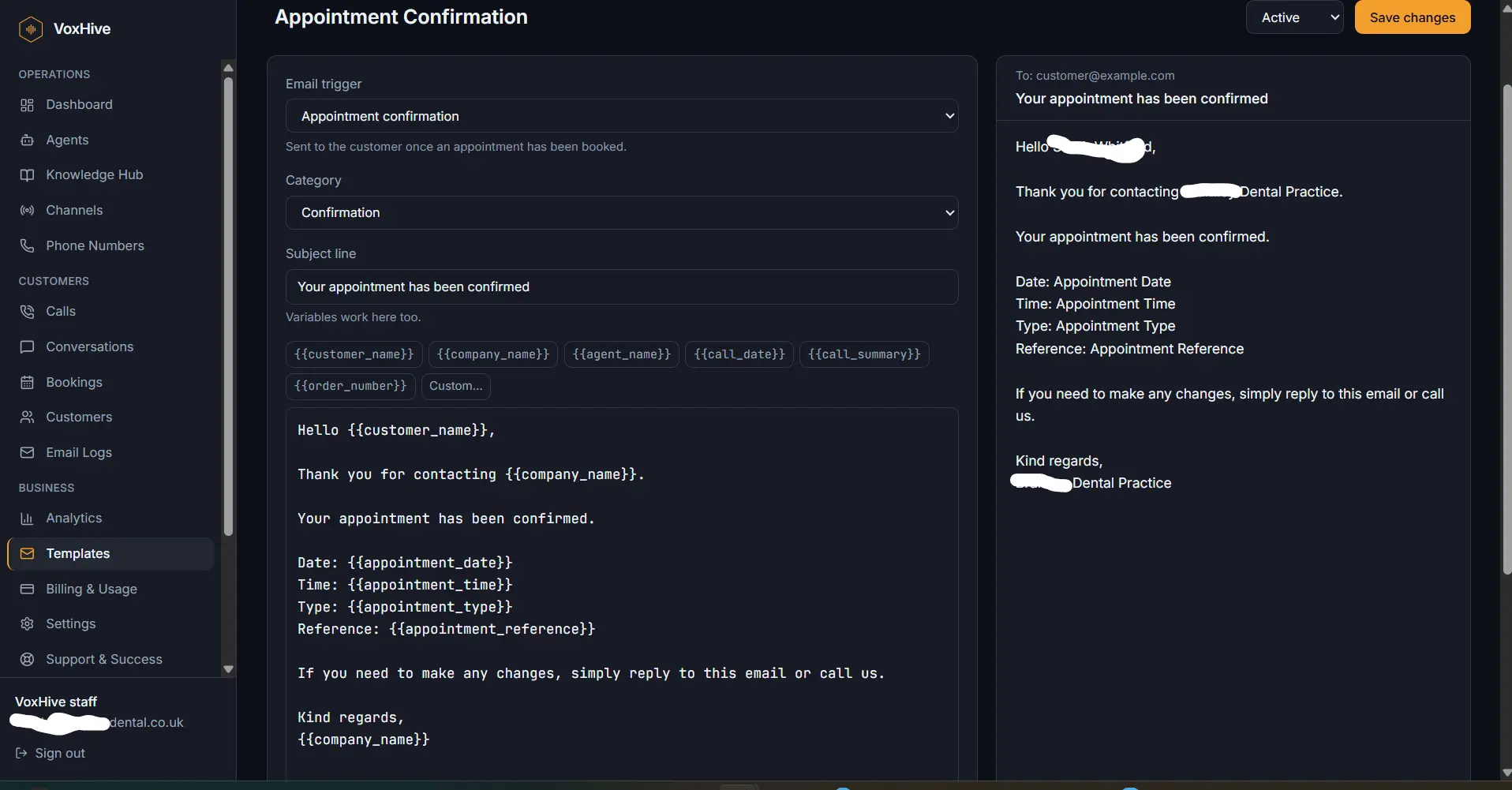Click 'Reference: Appointment Reference' in the preview
Viewport: 1512px width, 790px height.
coord(1129,349)
